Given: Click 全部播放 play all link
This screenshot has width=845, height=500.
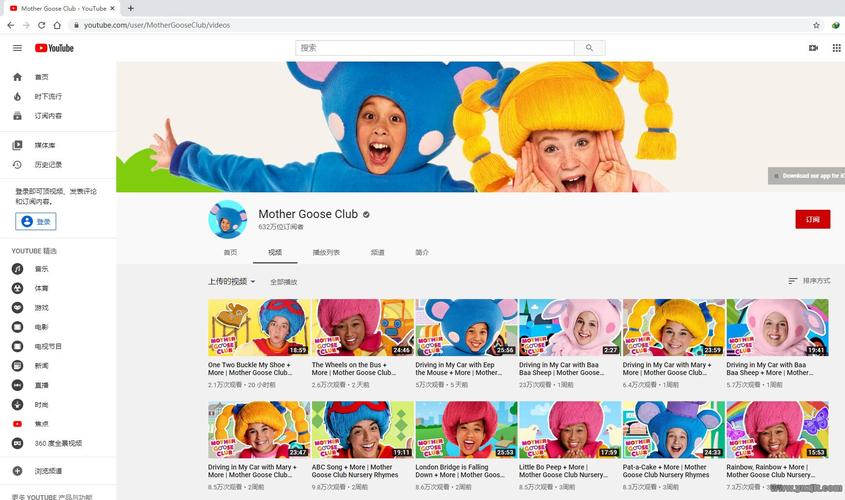Looking at the screenshot, I should (x=283, y=282).
